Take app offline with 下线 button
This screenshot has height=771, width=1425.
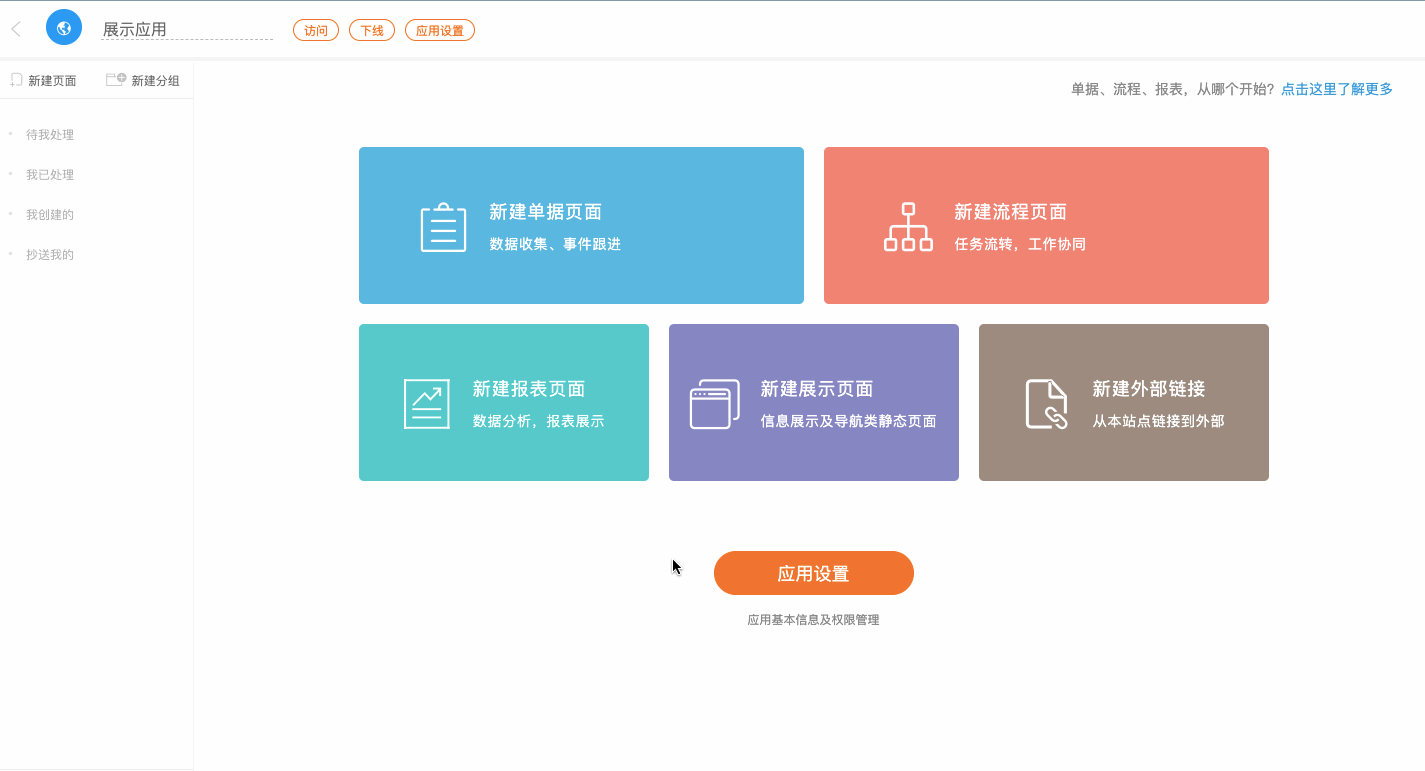click(x=372, y=30)
